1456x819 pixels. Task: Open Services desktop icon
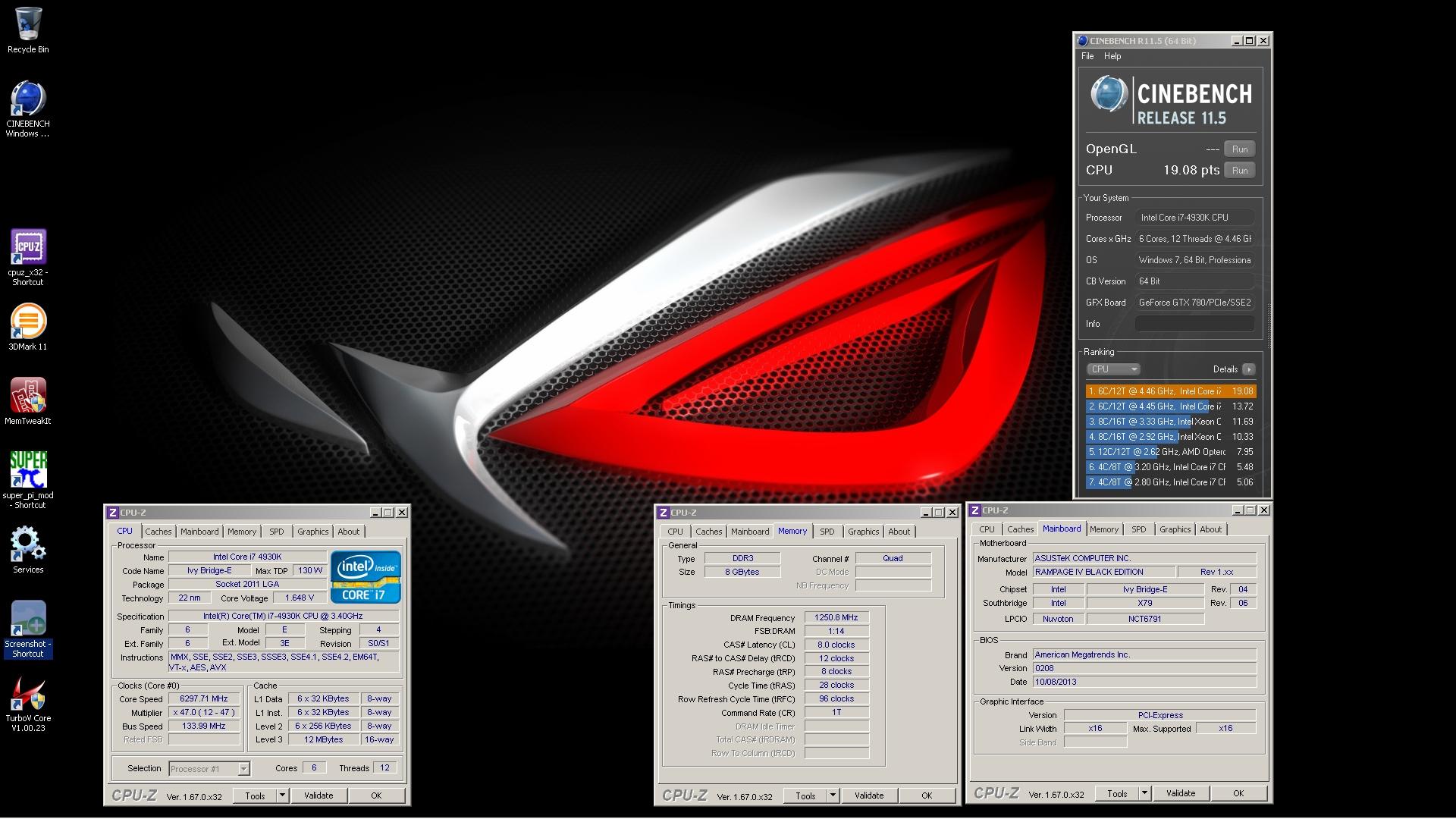click(28, 551)
